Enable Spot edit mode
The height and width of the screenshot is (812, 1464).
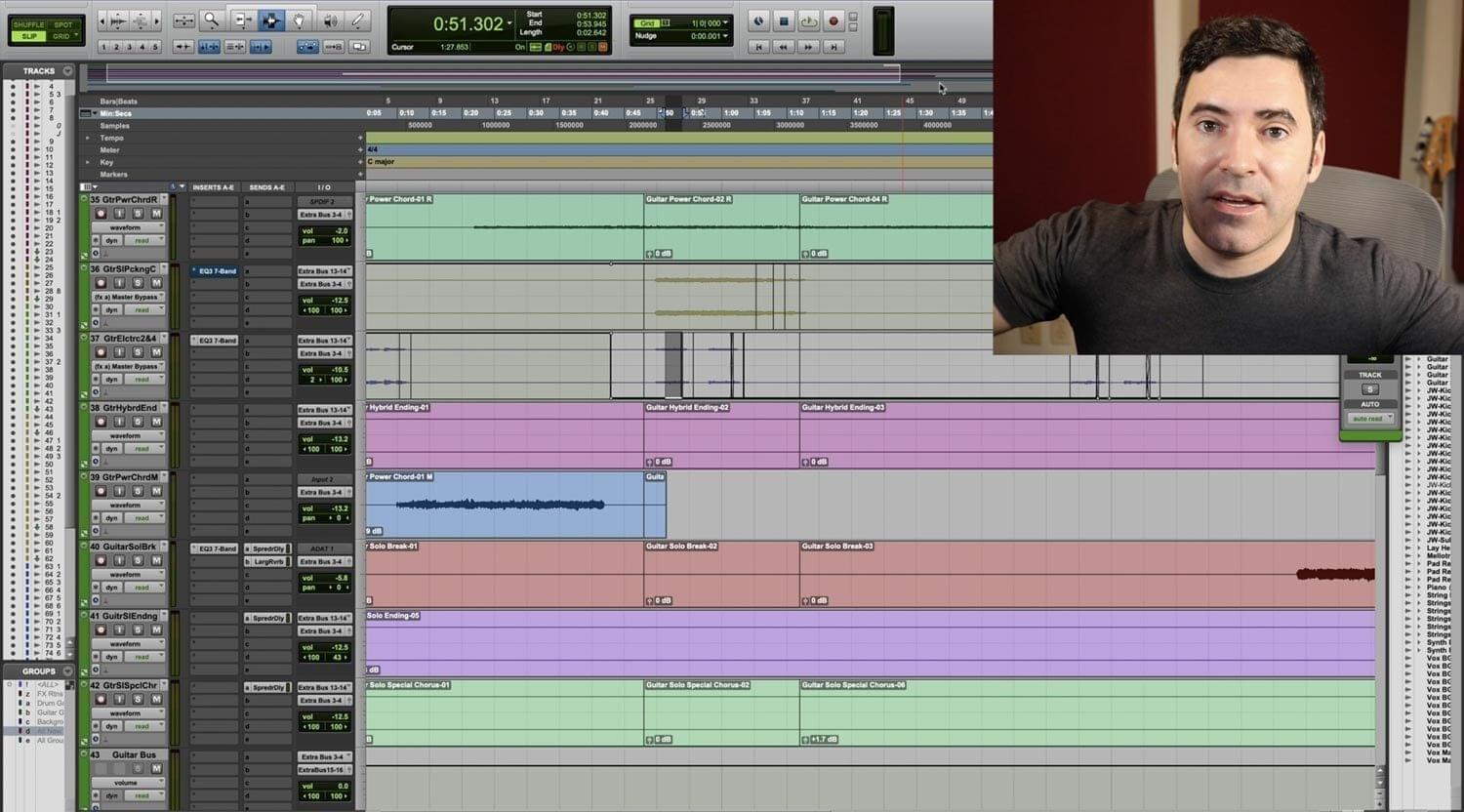coord(63,24)
